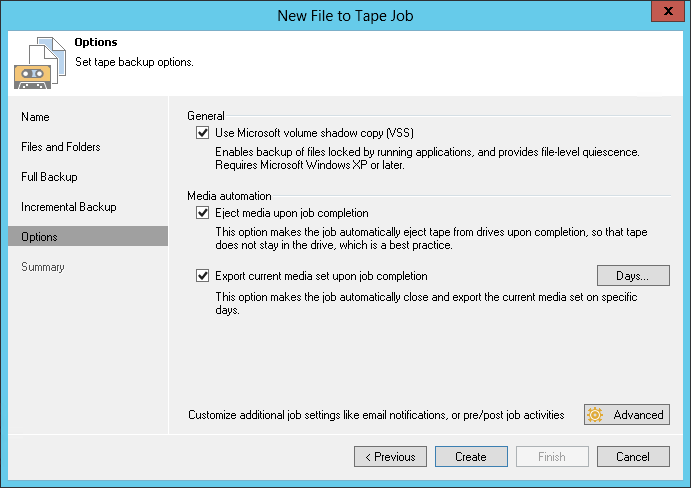Open Advanced job settings
Viewport: 691px width, 488px height.
pos(627,415)
